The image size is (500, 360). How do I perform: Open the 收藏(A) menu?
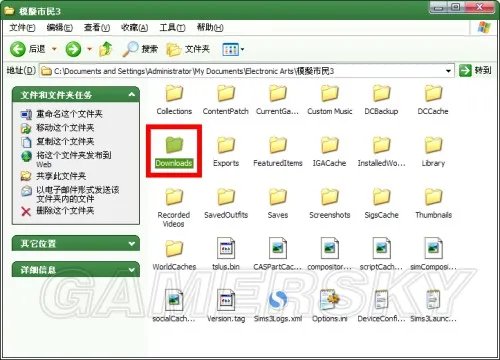(x=135, y=28)
